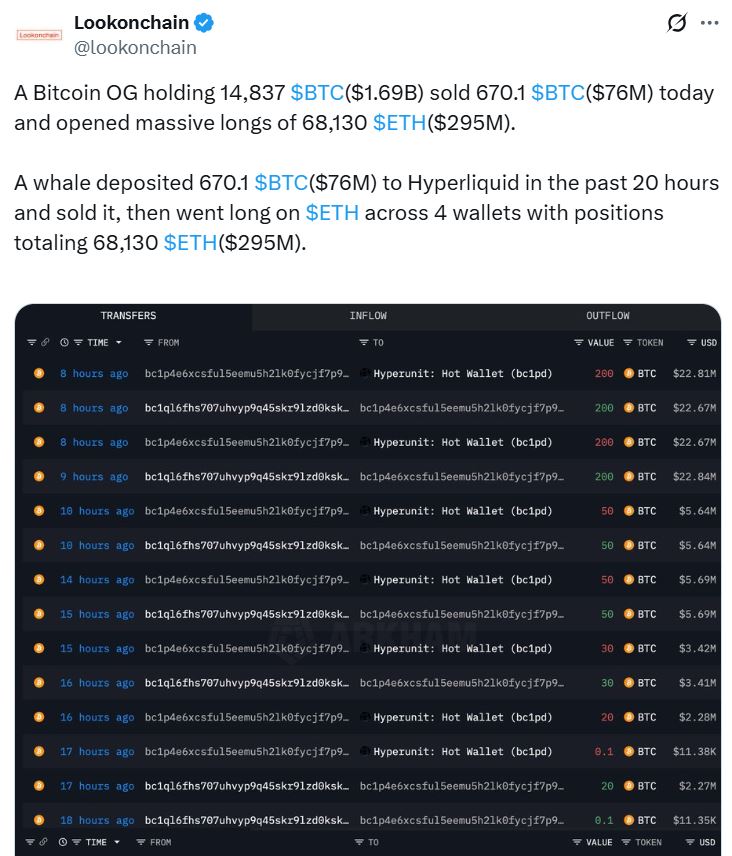Click the chain link icon in the table toolbar

coord(44,342)
